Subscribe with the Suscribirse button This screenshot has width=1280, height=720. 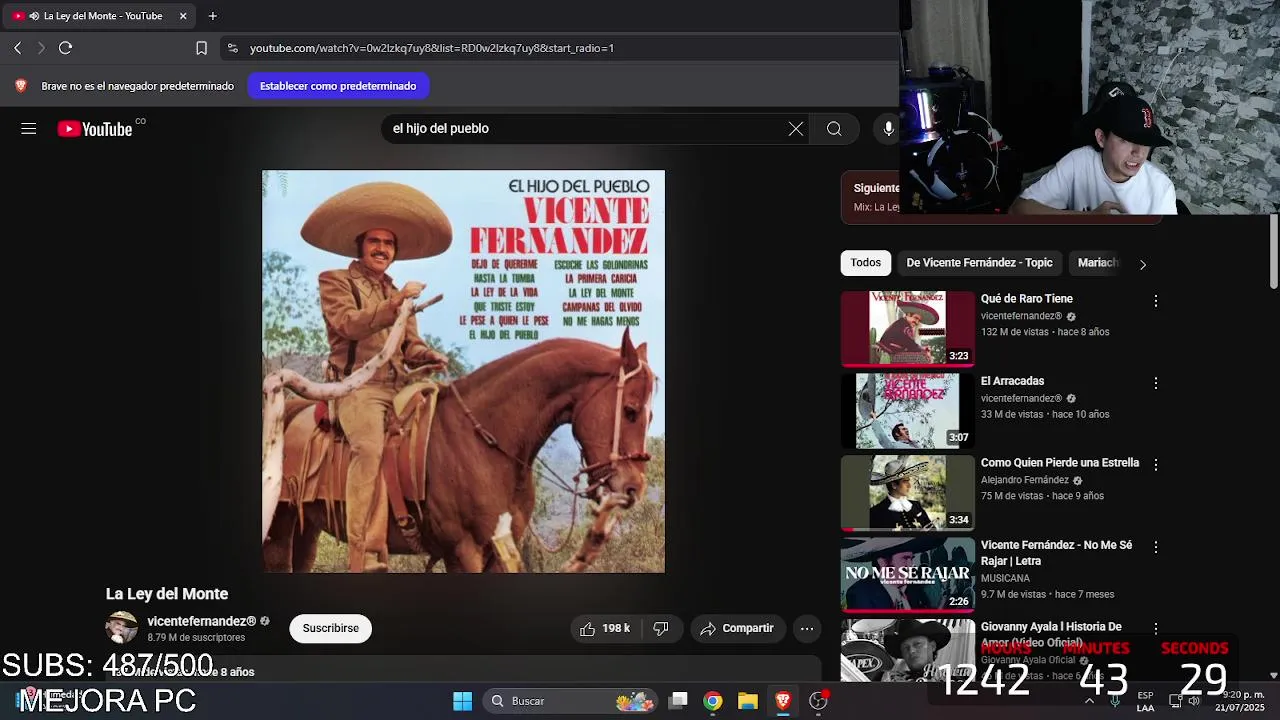pos(331,628)
